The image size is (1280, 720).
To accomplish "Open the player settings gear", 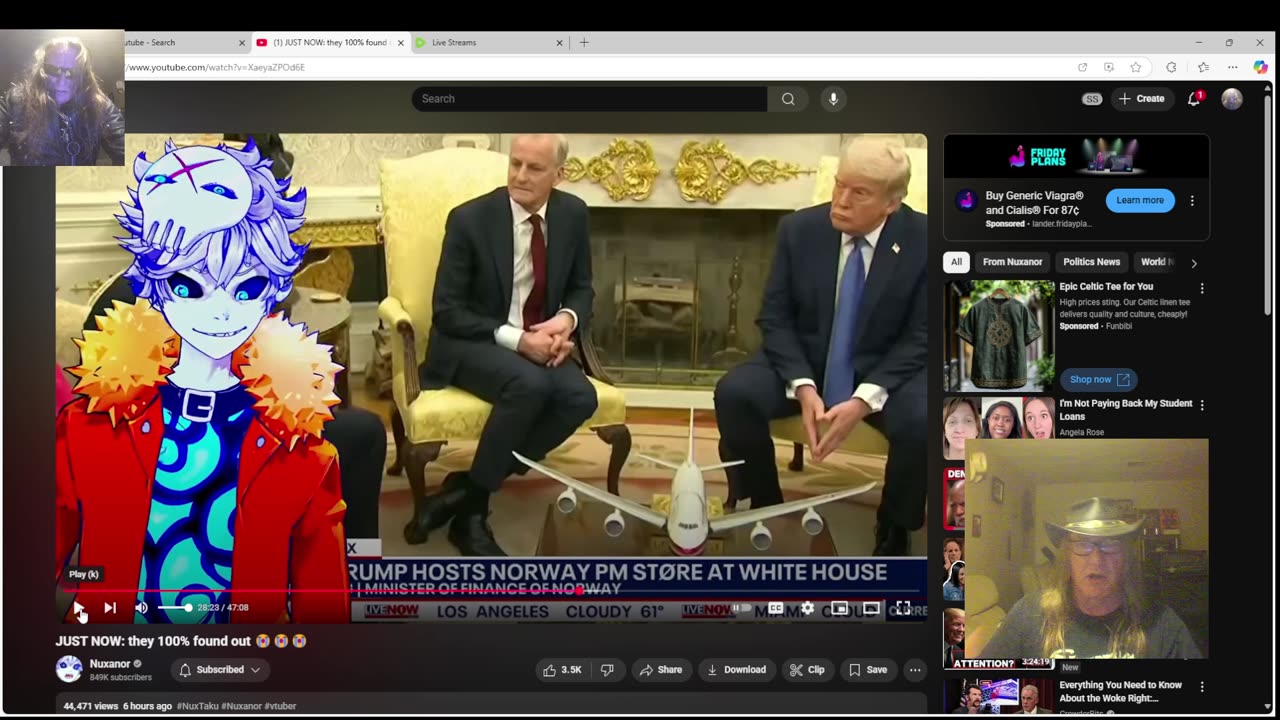I will click(807, 608).
